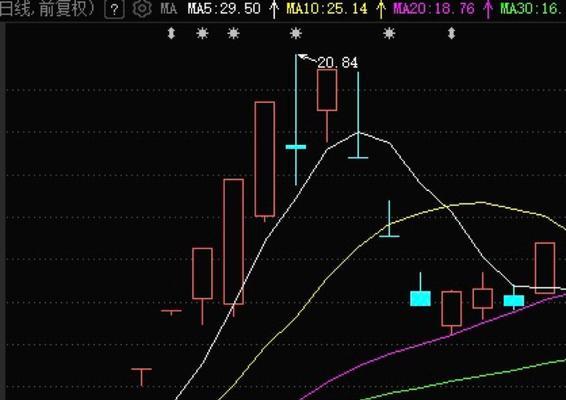Viewport: 566px width, 400px height.
Task: Click the fourth sun-shaped event marker
Action: click(389, 34)
